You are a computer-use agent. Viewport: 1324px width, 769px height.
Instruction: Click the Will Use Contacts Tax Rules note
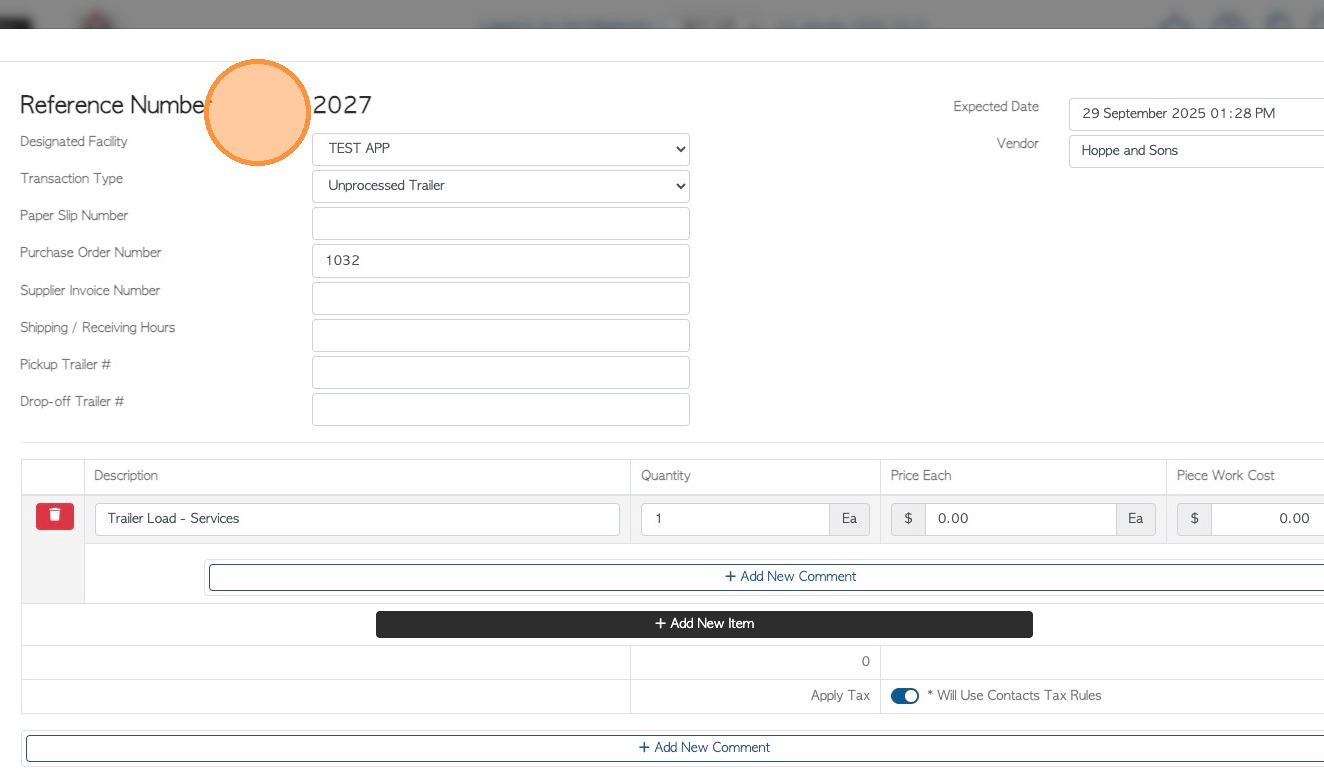click(x=1014, y=696)
